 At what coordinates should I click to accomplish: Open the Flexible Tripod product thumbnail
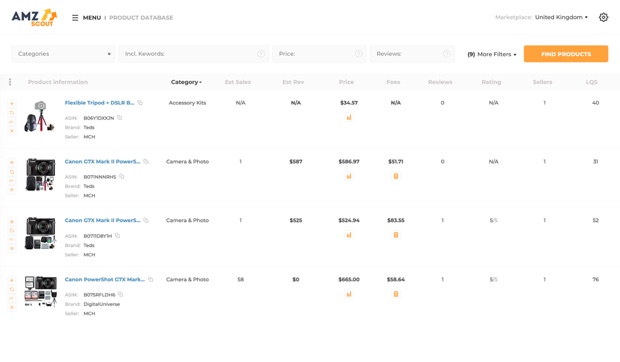point(40,116)
